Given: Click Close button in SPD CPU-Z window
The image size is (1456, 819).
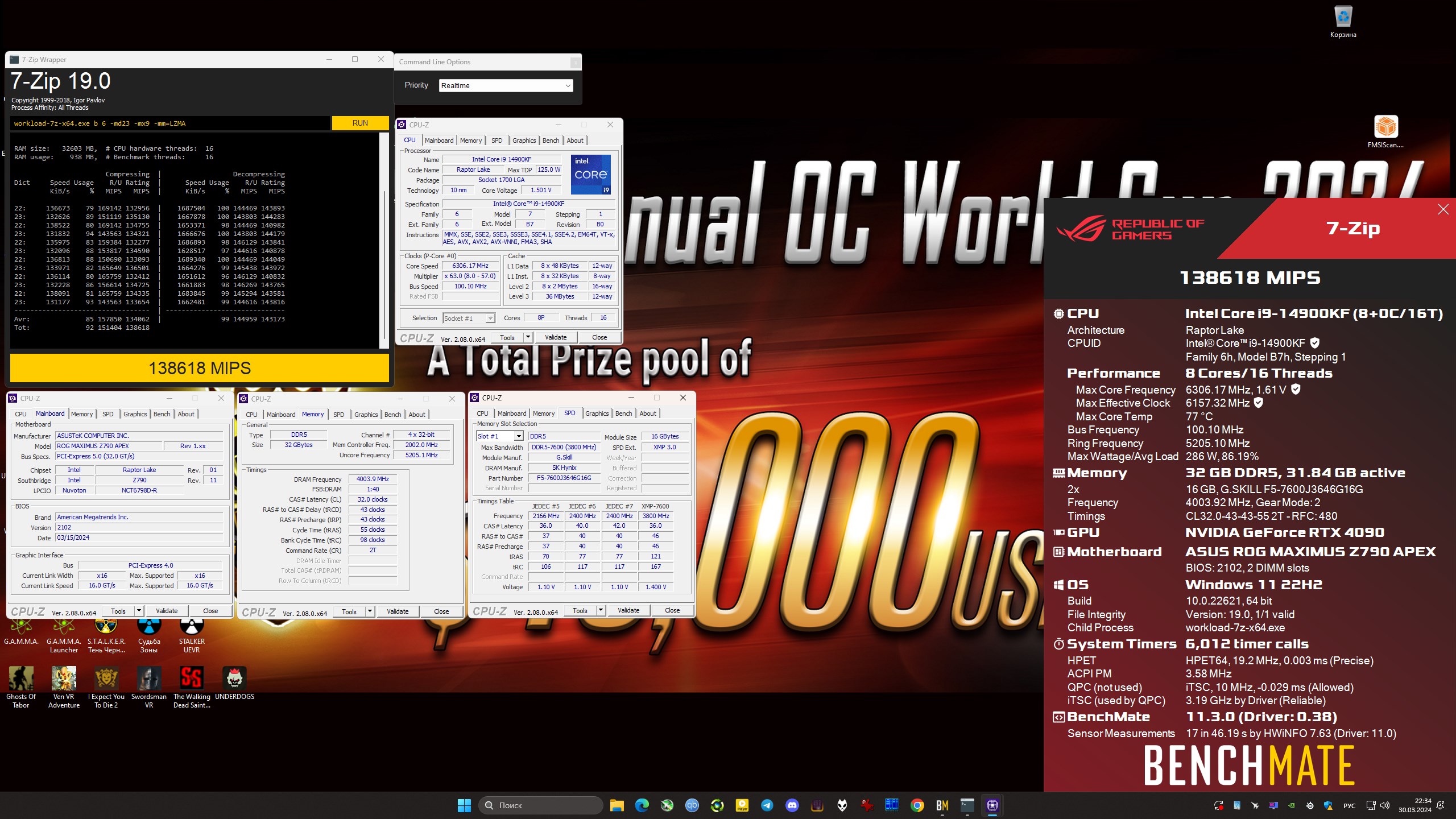Looking at the screenshot, I should click(672, 610).
